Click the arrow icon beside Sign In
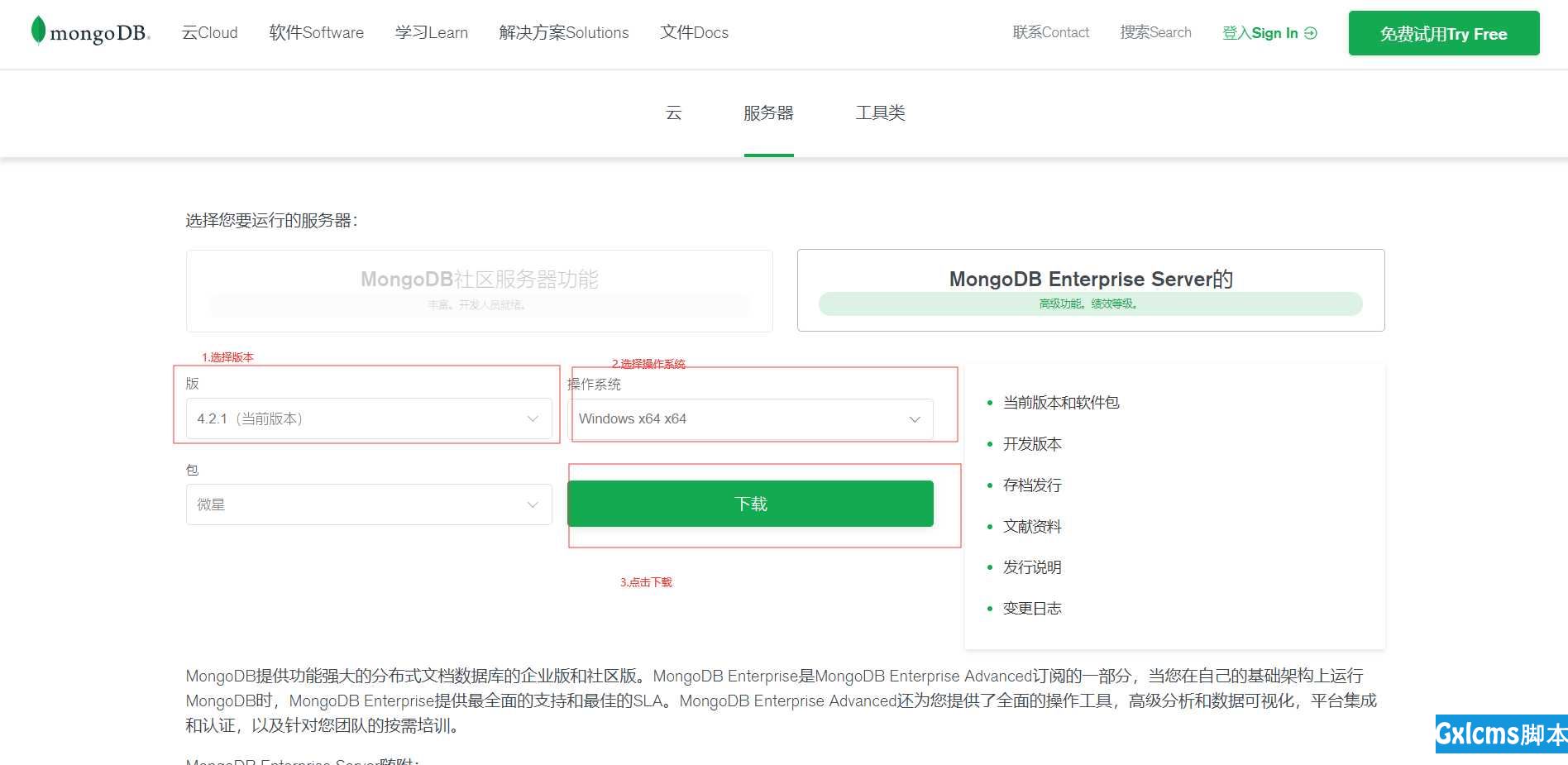 1310,33
